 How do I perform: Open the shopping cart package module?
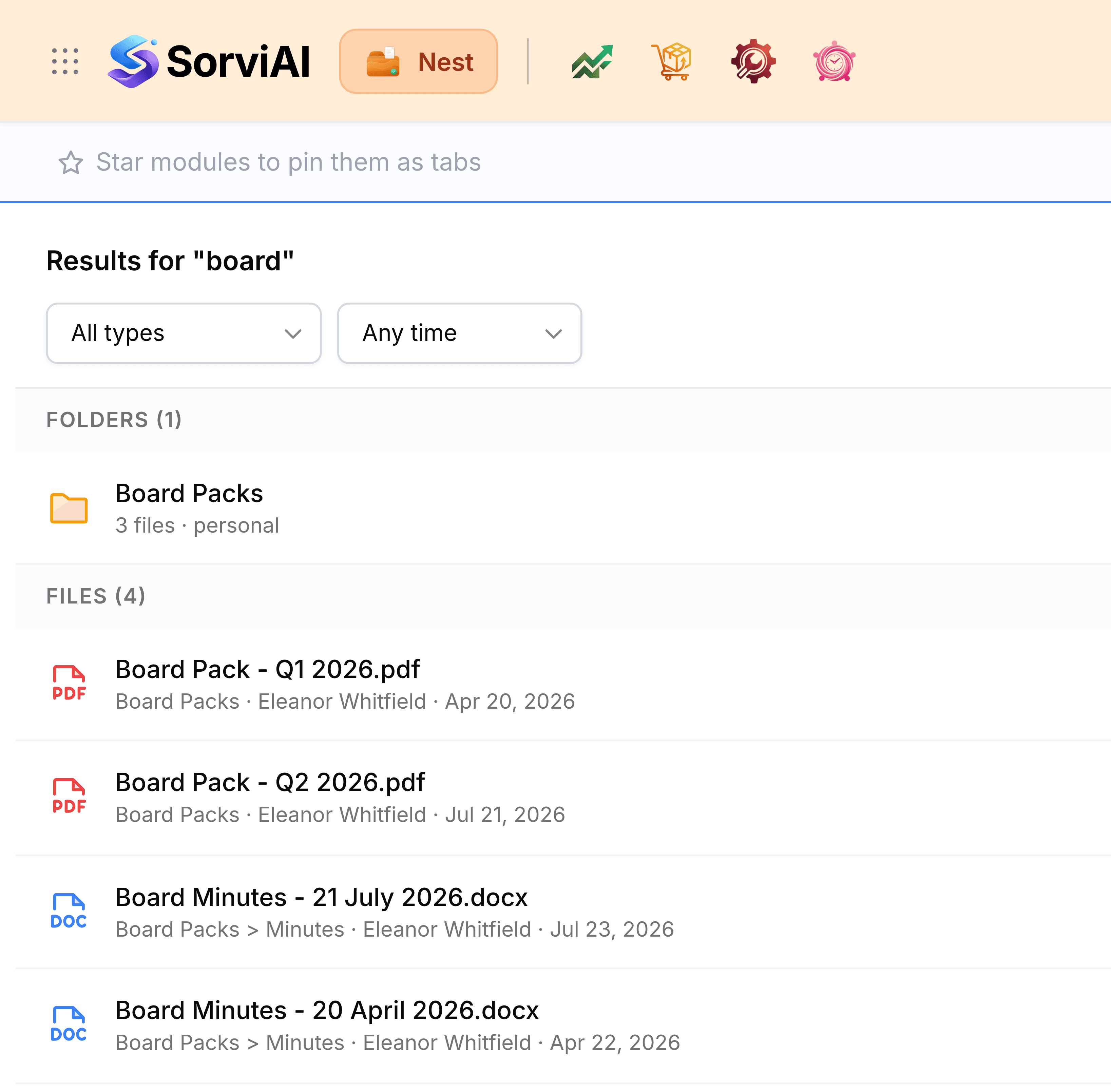pos(672,61)
